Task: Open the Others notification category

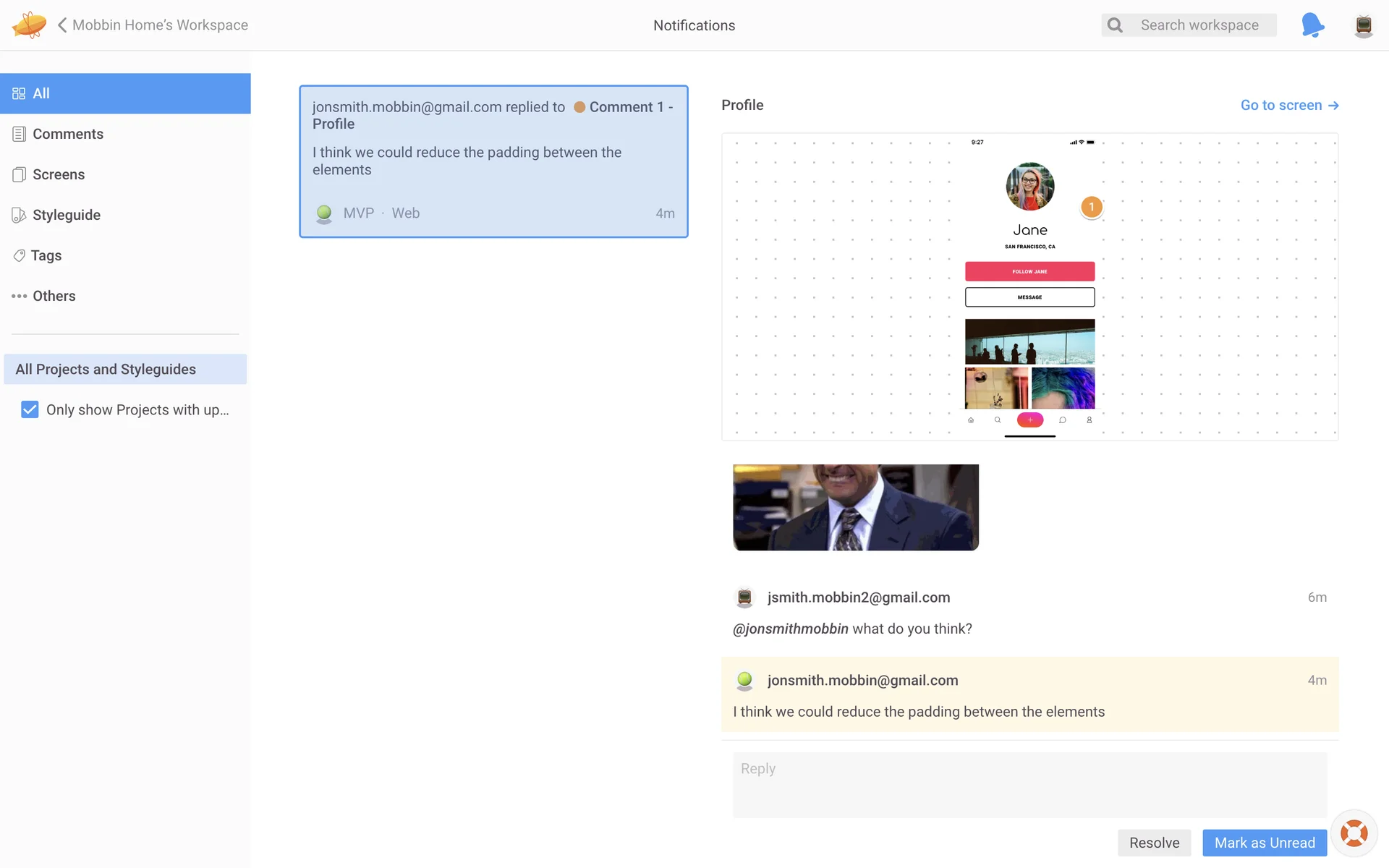Action: [x=54, y=296]
